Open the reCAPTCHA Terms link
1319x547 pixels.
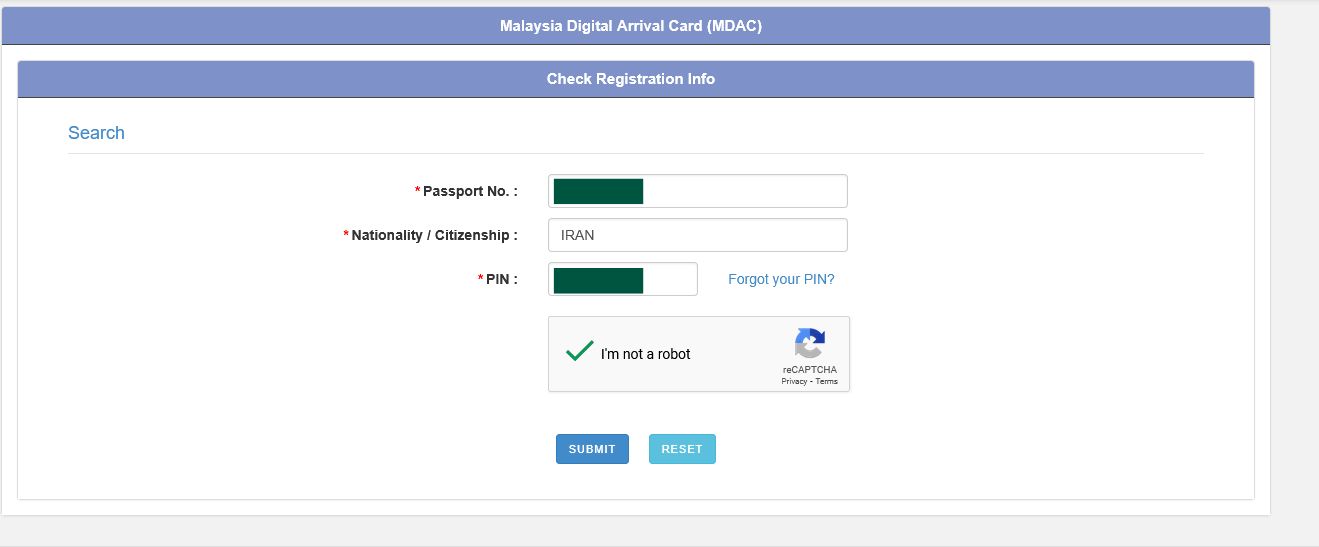click(827, 382)
